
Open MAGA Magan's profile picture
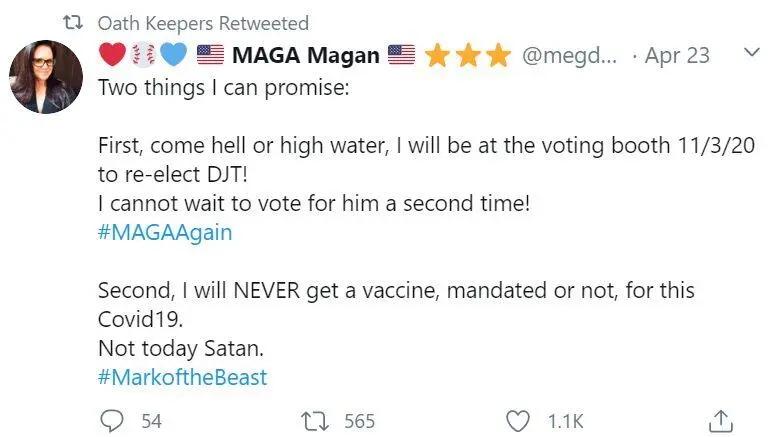pos(46,77)
